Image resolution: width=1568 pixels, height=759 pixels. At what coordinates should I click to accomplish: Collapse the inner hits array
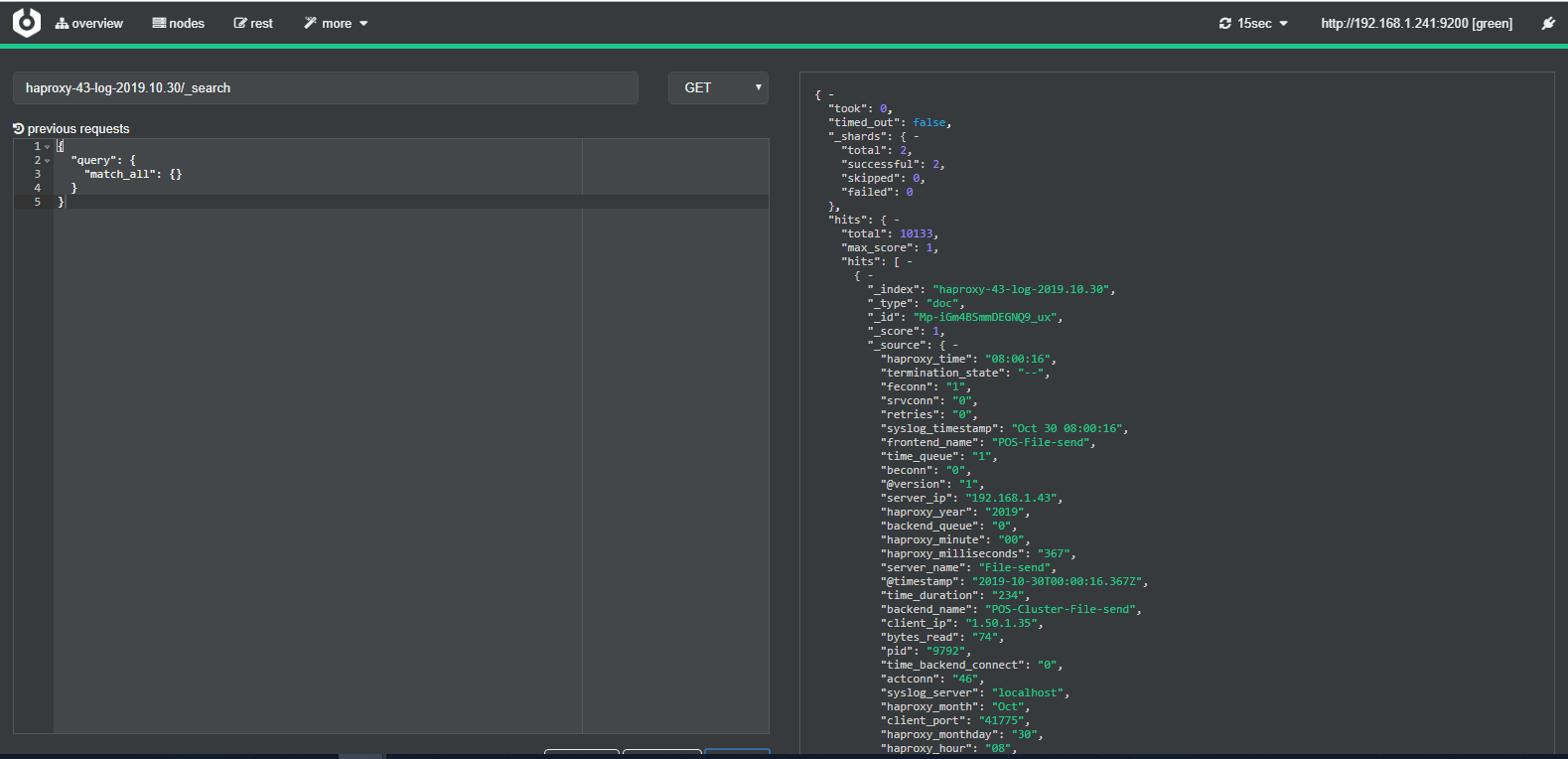(x=909, y=262)
